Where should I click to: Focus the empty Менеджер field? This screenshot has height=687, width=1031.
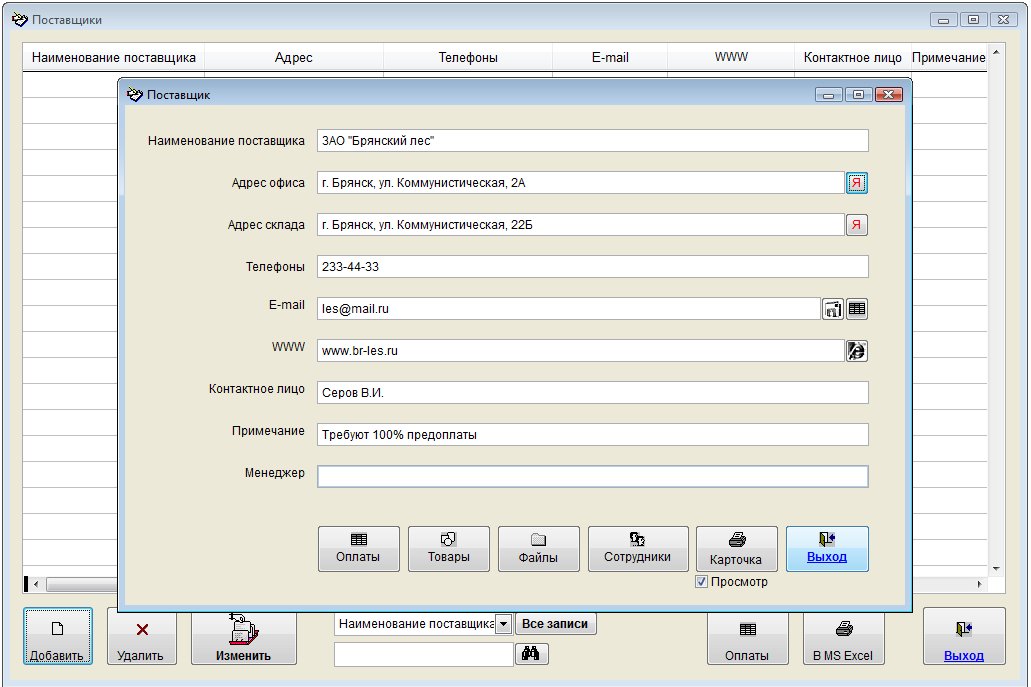(x=592, y=477)
